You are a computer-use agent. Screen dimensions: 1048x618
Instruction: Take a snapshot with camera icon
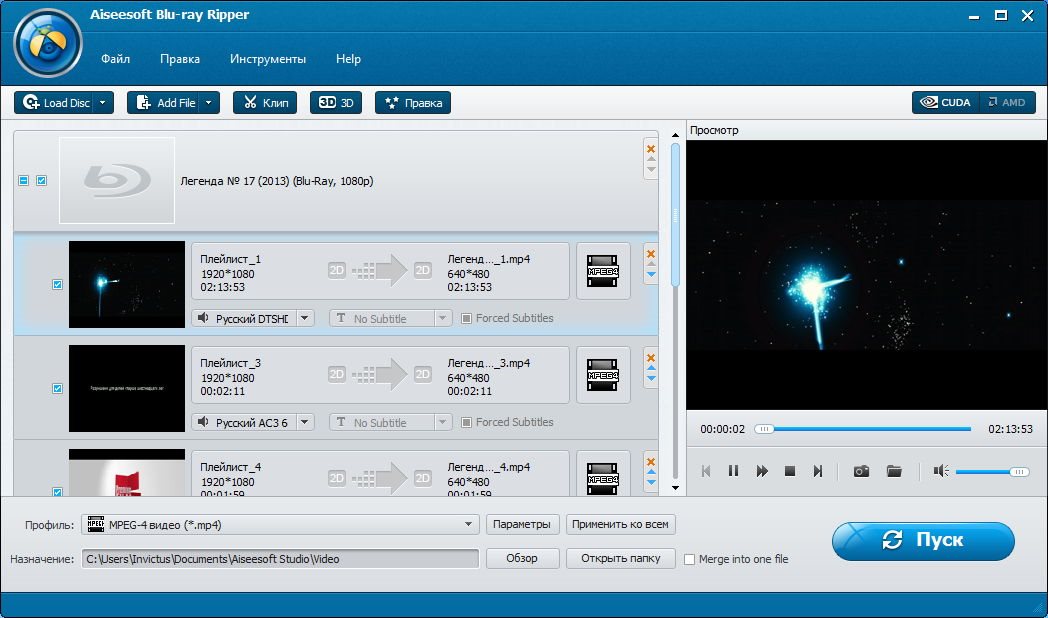pos(862,471)
